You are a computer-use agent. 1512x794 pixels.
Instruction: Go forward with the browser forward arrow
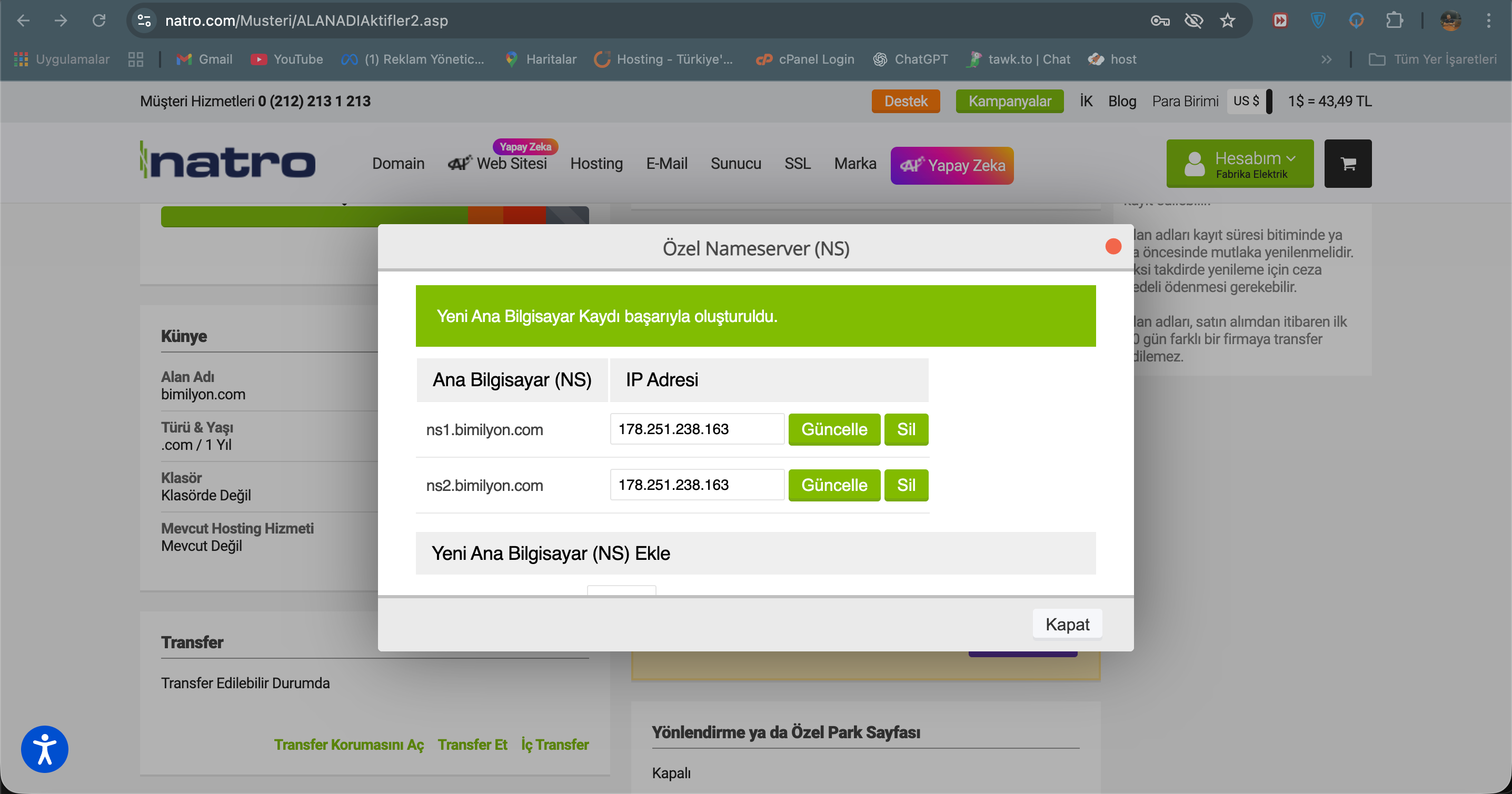pos(61,21)
